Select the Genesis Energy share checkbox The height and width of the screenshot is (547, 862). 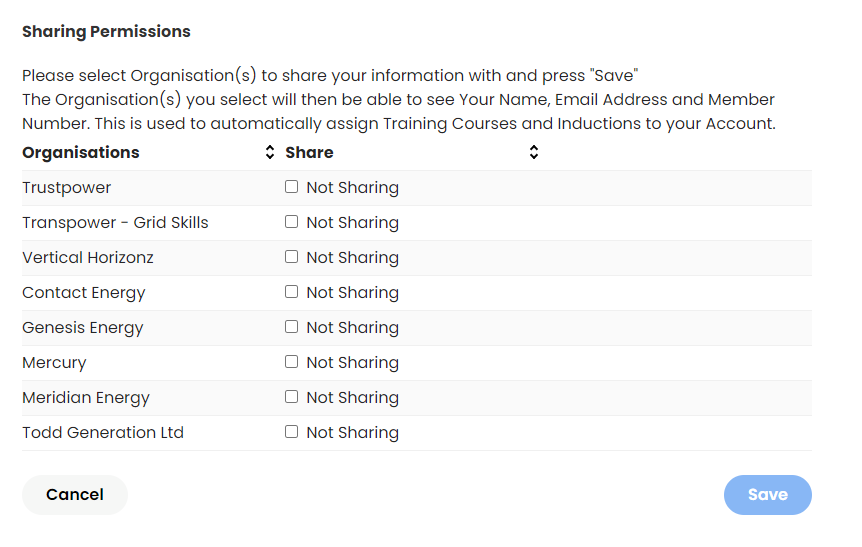coord(292,327)
